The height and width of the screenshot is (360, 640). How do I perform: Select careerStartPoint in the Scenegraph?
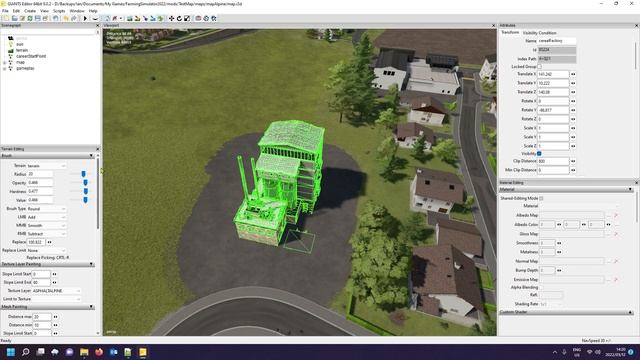pos(31,56)
